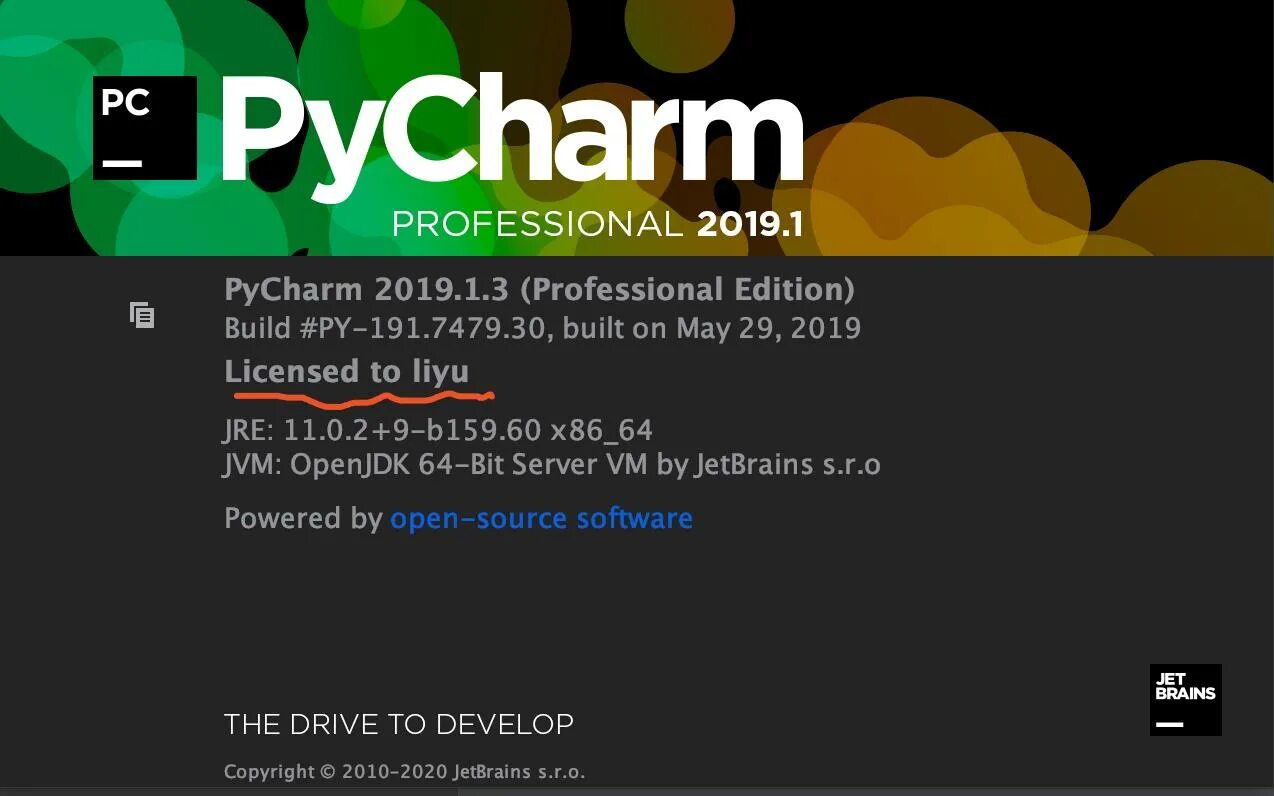
Task: Click the 'THE DRIVE TO DEVELOP' slogan
Action: [x=398, y=724]
